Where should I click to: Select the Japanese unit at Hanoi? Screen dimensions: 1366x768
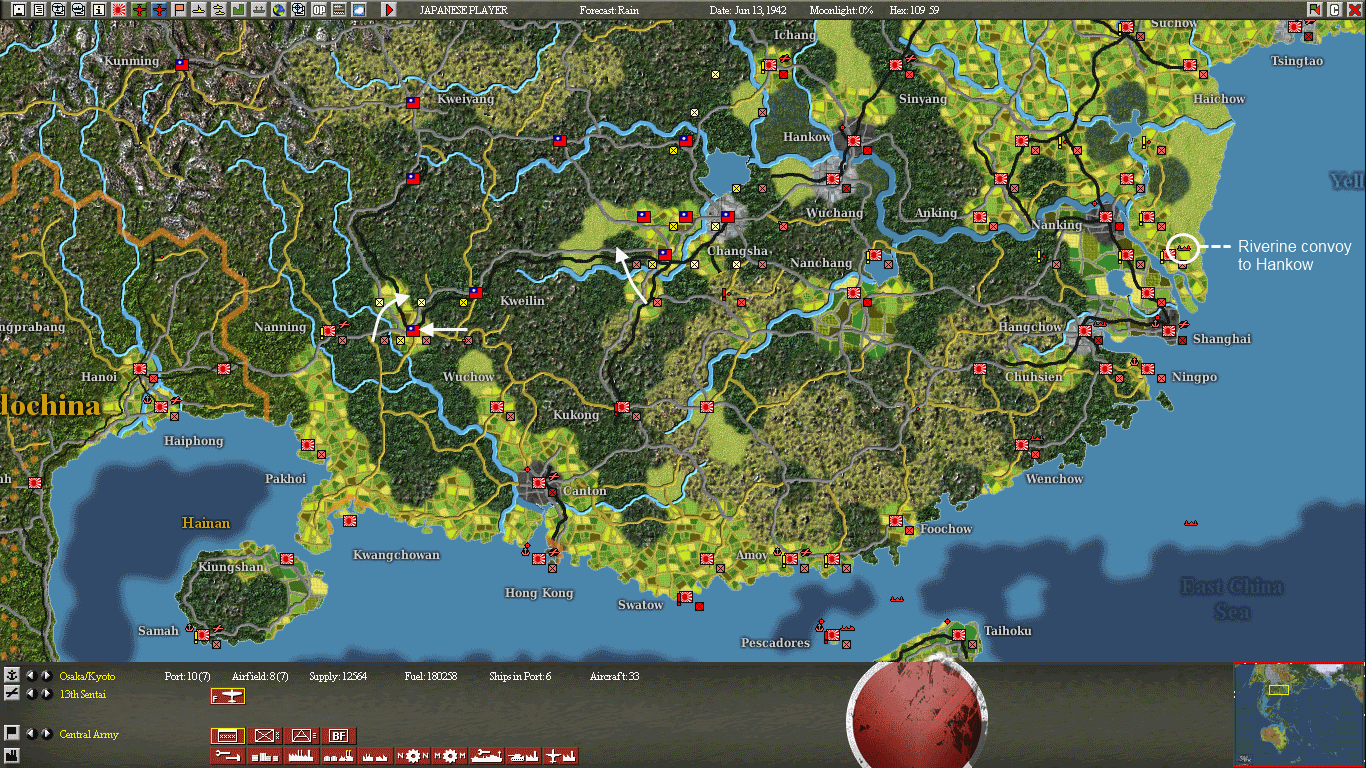140,368
